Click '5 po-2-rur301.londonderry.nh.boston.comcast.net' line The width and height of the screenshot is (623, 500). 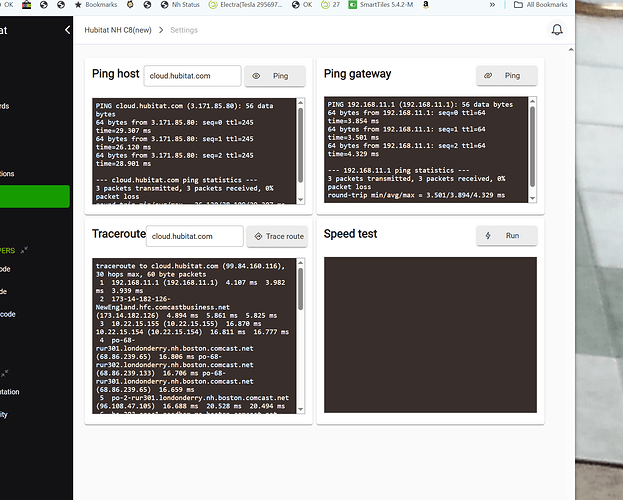click(x=194, y=398)
